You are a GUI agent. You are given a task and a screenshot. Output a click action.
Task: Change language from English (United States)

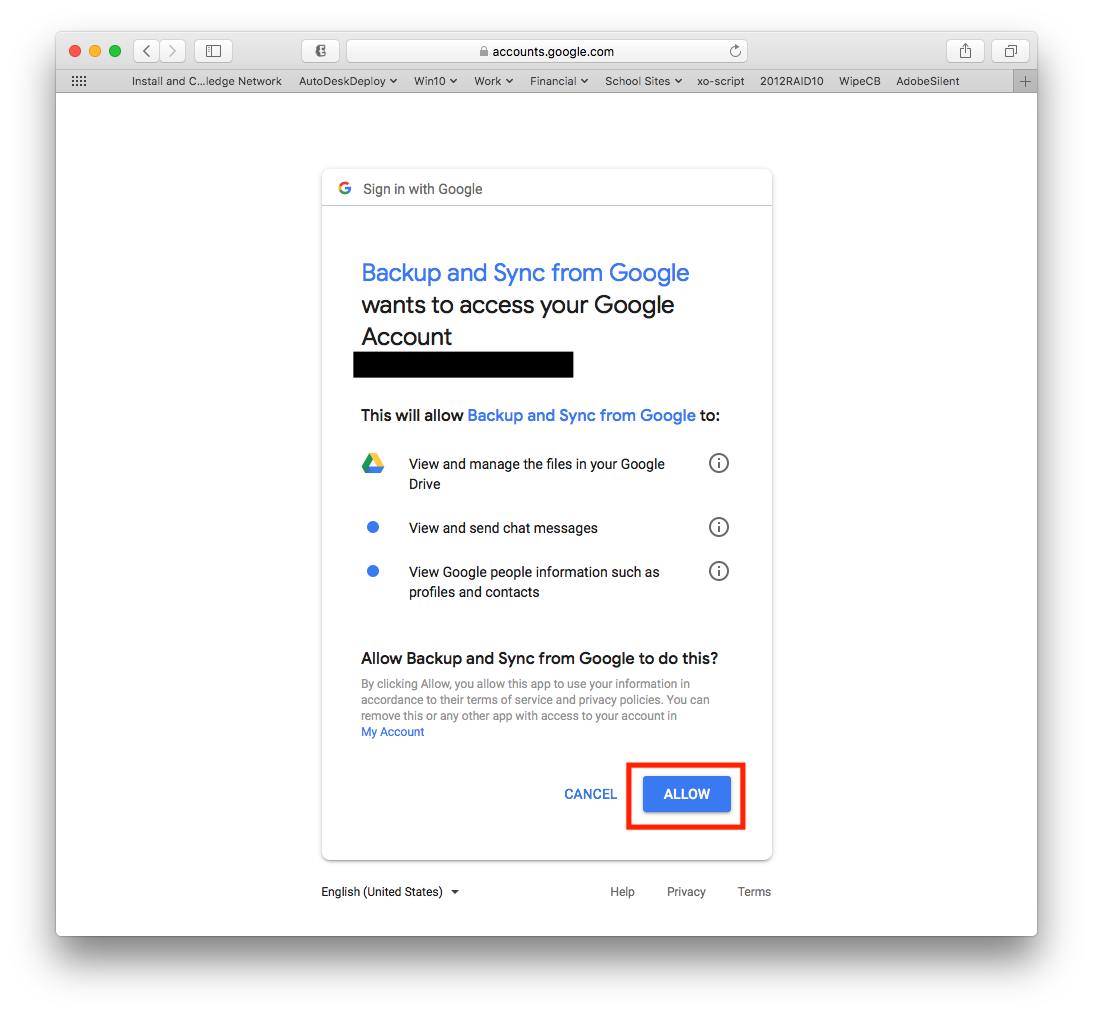(390, 892)
